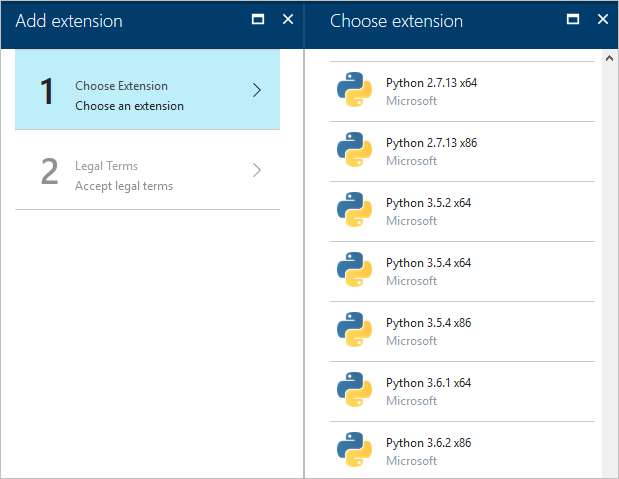The height and width of the screenshot is (479, 619).
Task: Click the Python 2.7.13 x64 logo icon
Action: [x=355, y=91]
